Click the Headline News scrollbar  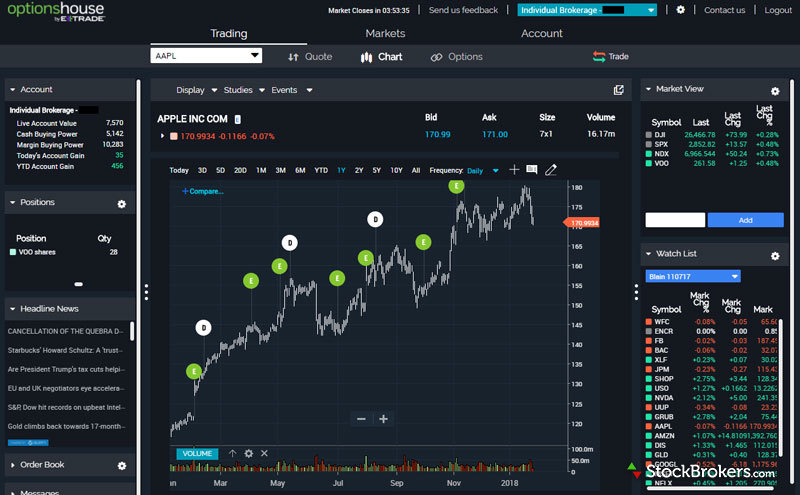pyautogui.click(x=132, y=331)
